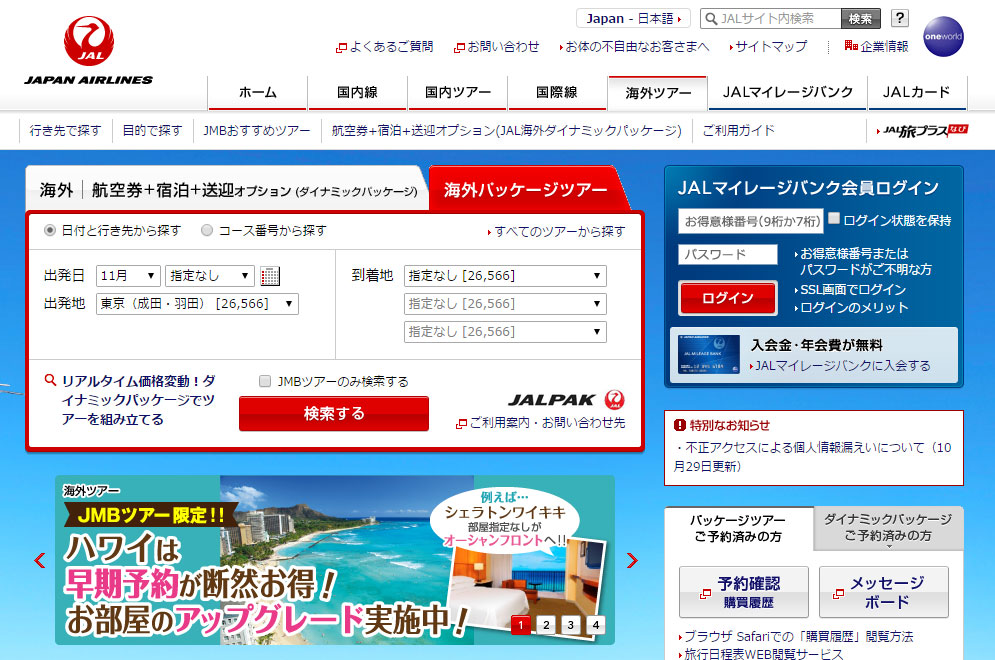
Task: Open the 海外ツアー navigation tab
Action: [x=658, y=93]
